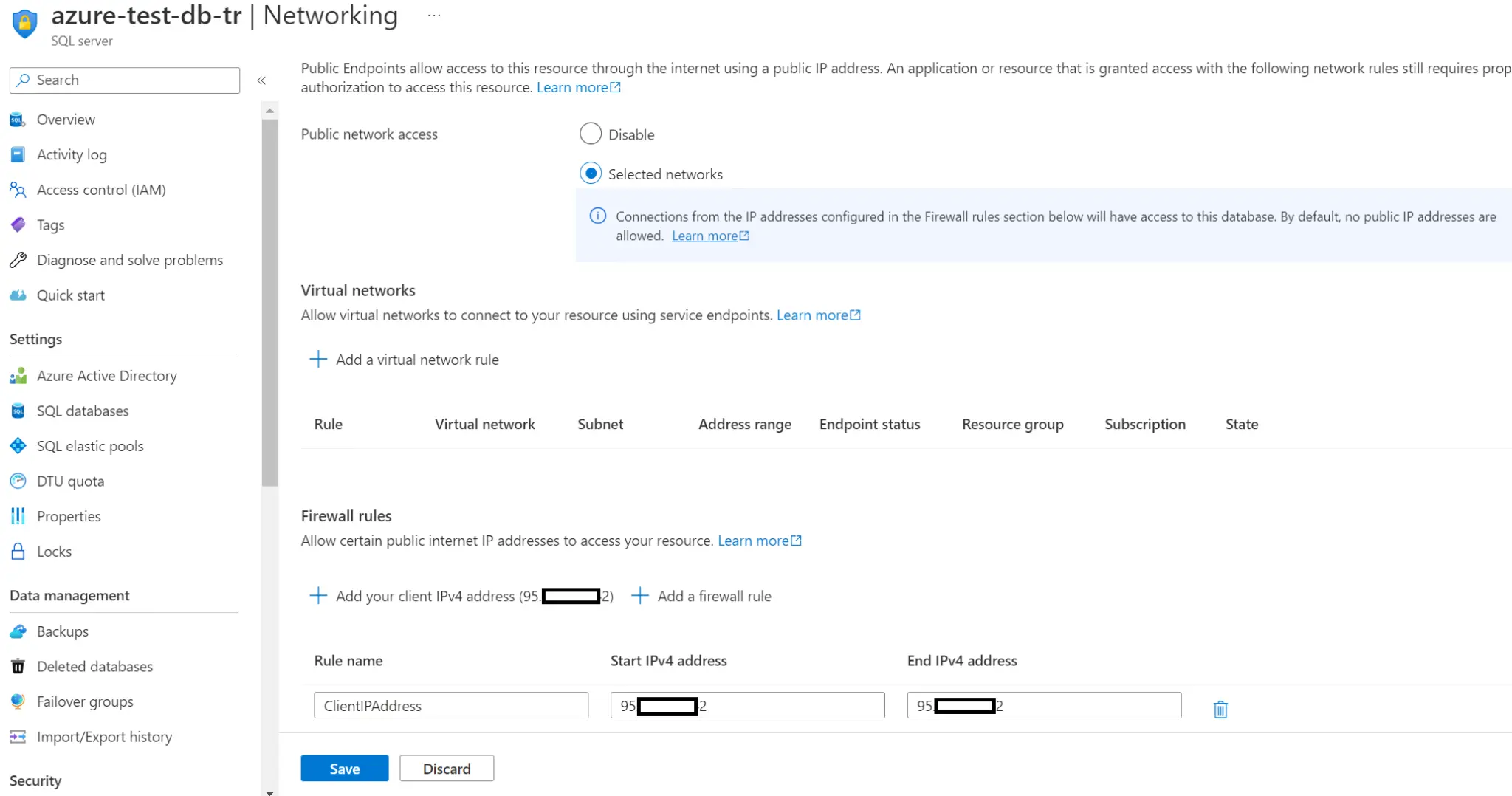Open Backups under Data management
Viewport: 1512px width, 796px height.
pos(60,631)
